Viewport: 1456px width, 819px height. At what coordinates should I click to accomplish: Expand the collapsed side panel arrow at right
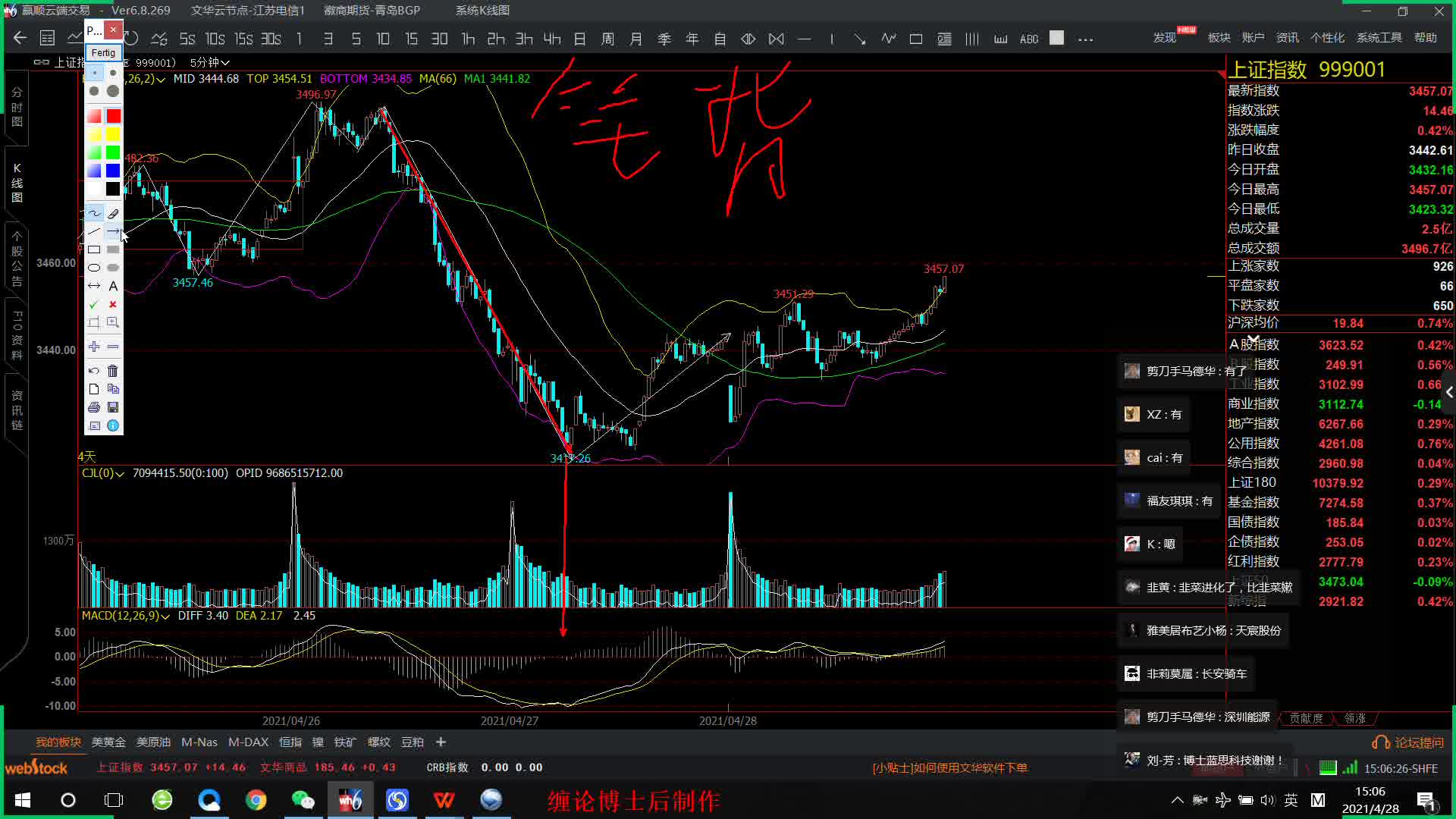click(1448, 392)
